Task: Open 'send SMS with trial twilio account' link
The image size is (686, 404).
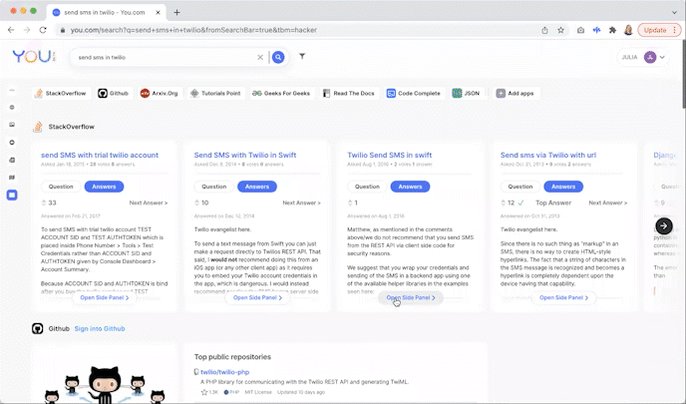Action: point(100,155)
